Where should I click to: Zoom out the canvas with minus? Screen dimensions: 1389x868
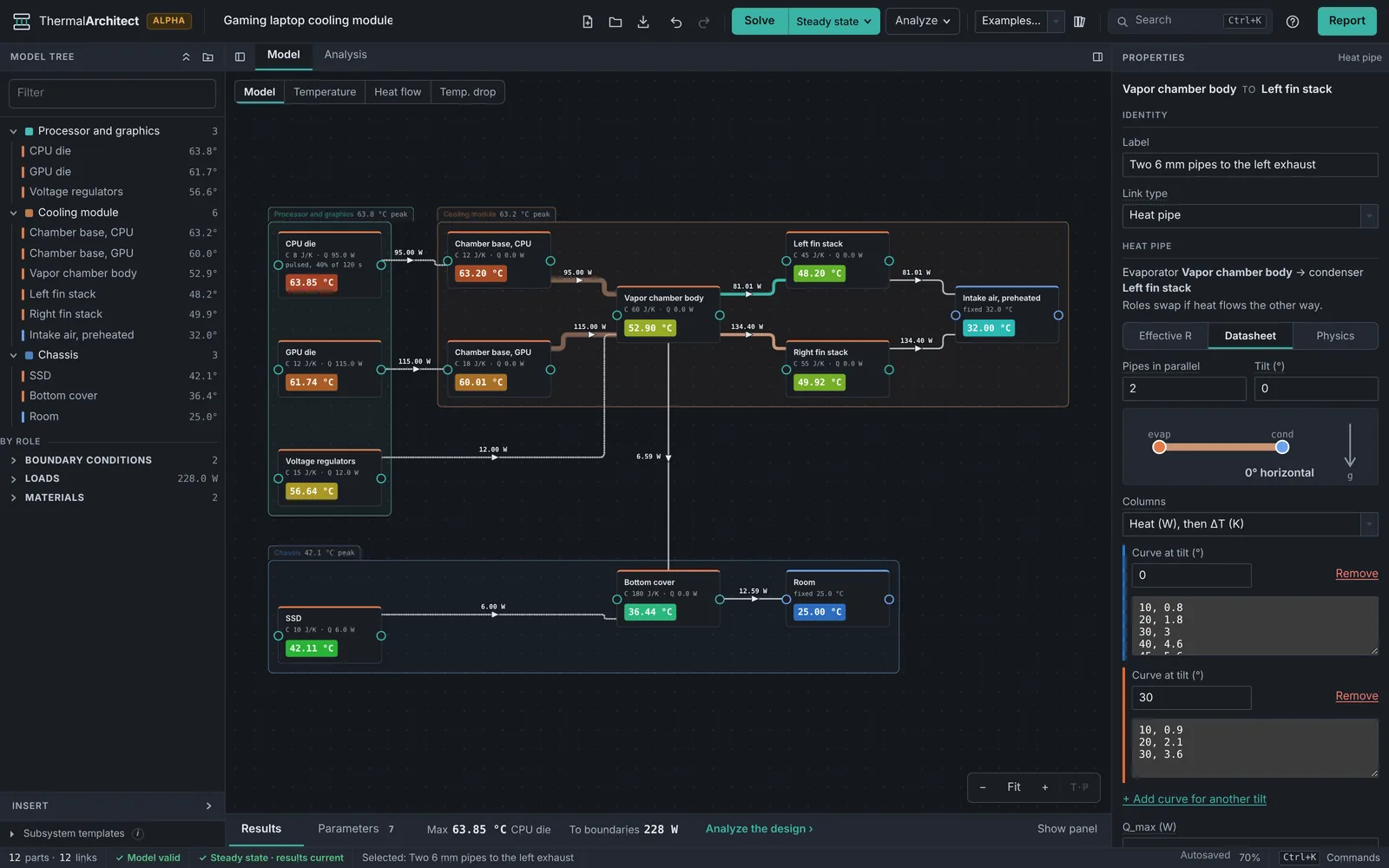(x=983, y=787)
